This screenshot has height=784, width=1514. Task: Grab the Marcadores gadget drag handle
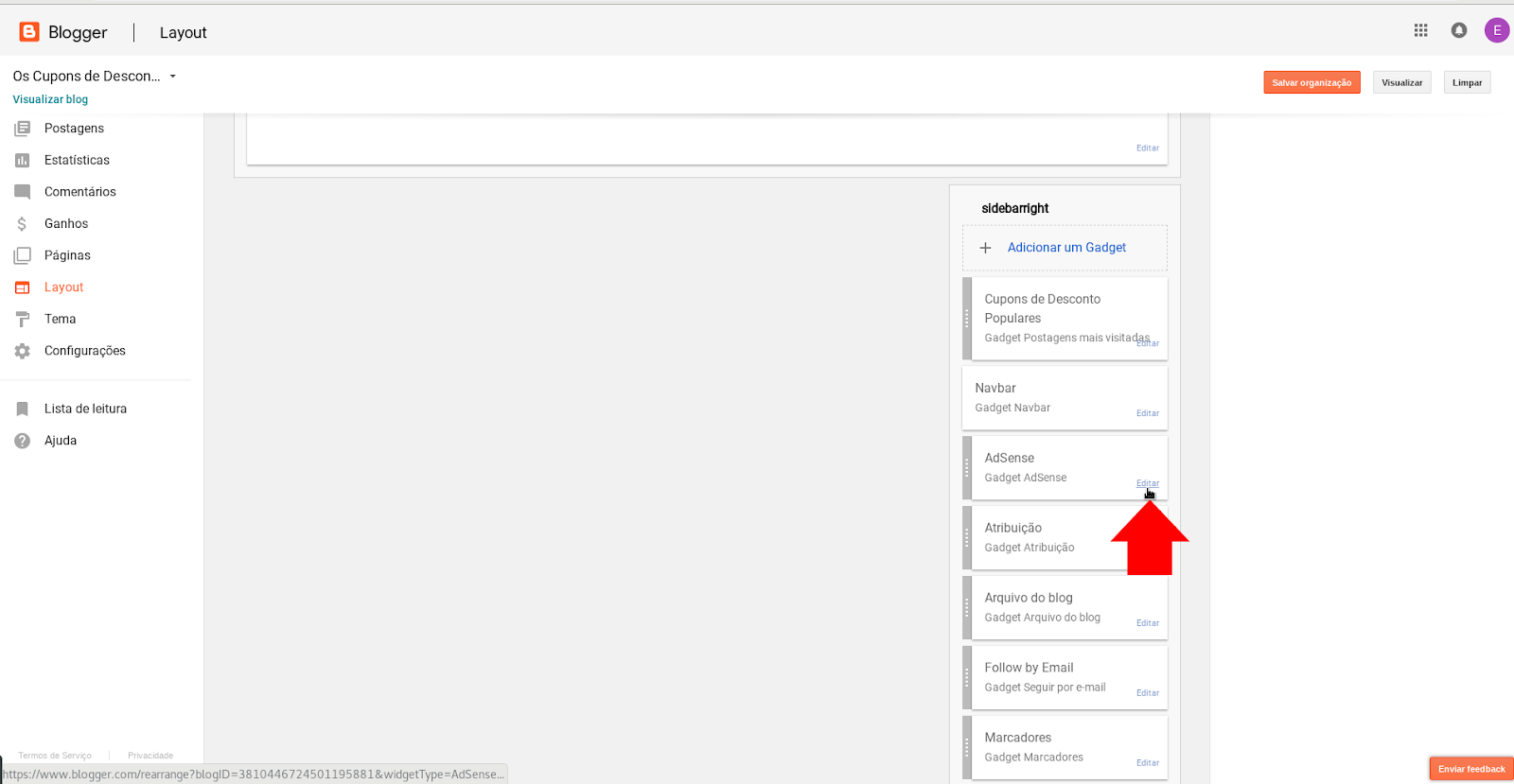967,747
